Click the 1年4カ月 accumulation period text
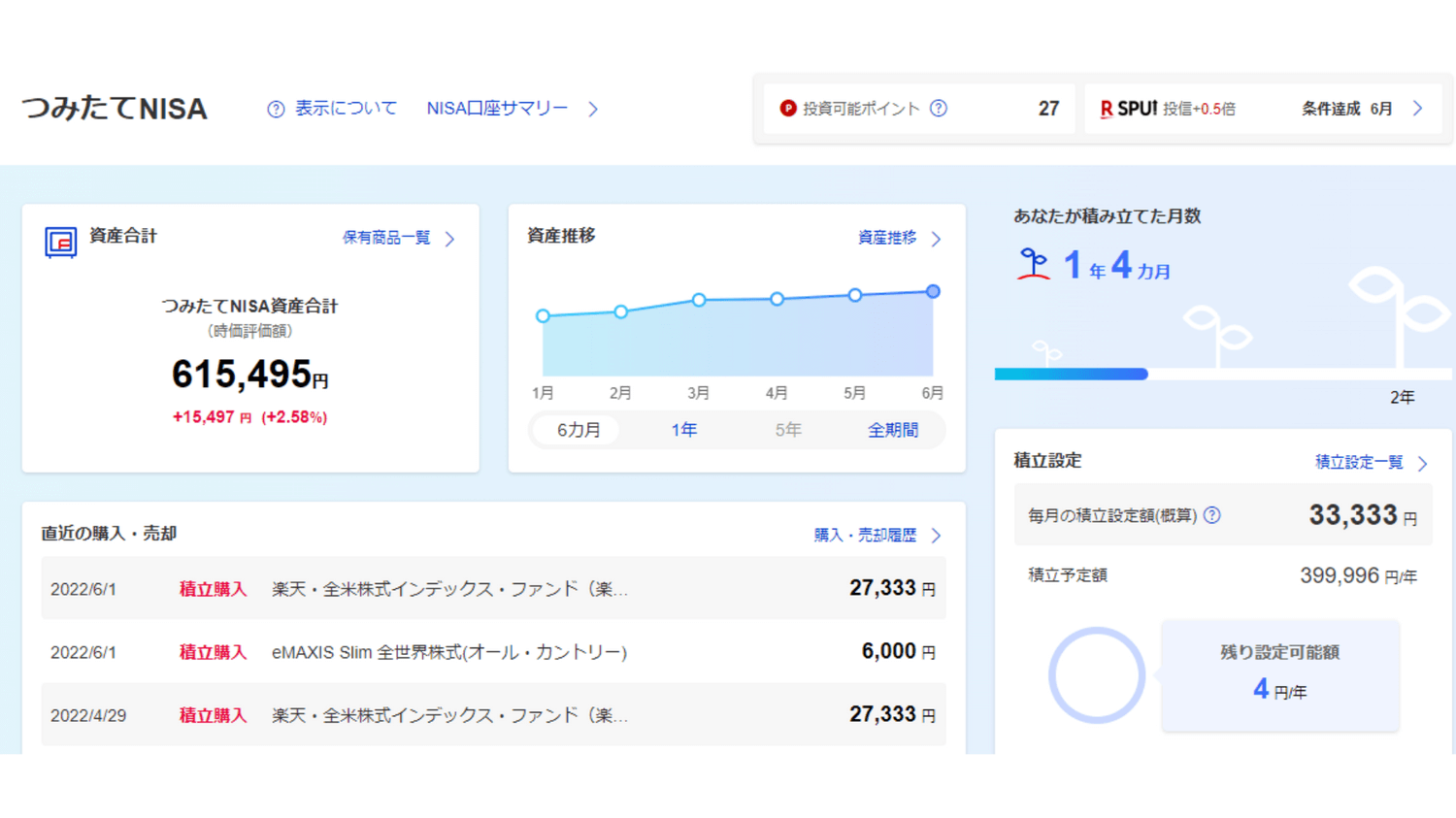The image size is (1456, 818). pyautogui.click(x=1117, y=265)
